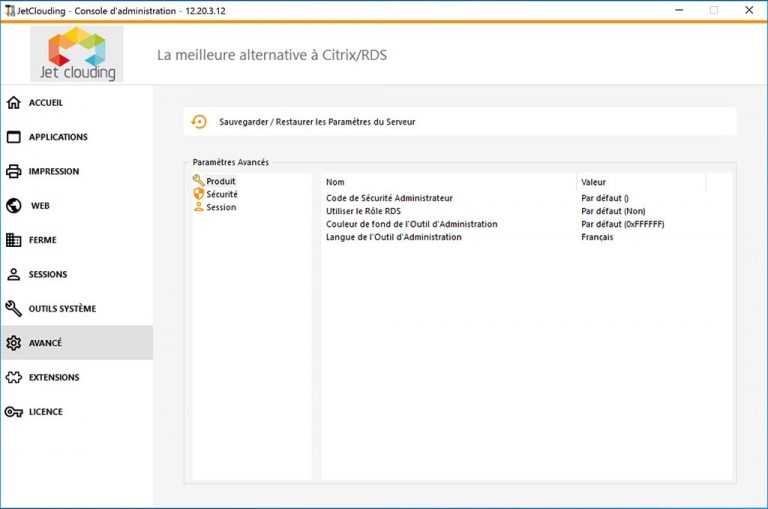Click the Impression printer icon

pyautogui.click(x=14, y=171)
